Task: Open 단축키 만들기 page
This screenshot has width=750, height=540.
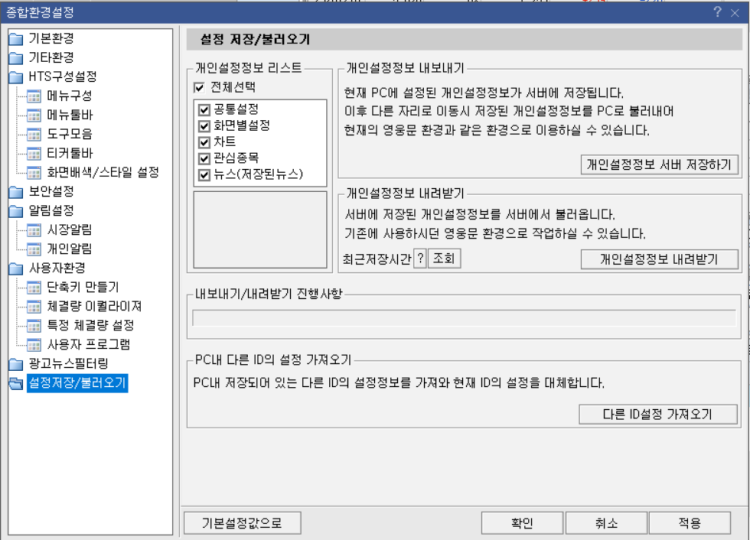Action: (83, 287)
